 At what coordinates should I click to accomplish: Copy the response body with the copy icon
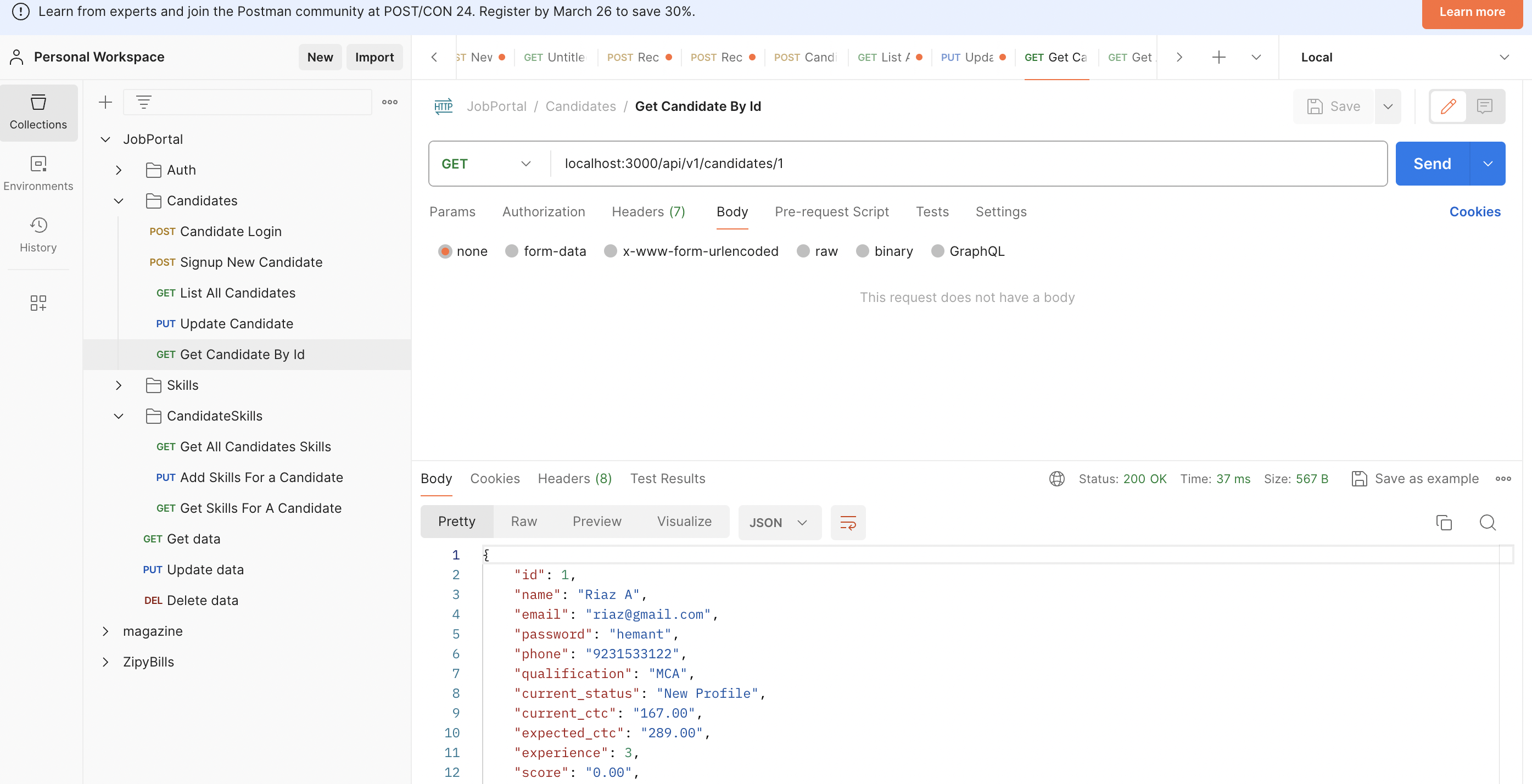(x=1444, y=522)
